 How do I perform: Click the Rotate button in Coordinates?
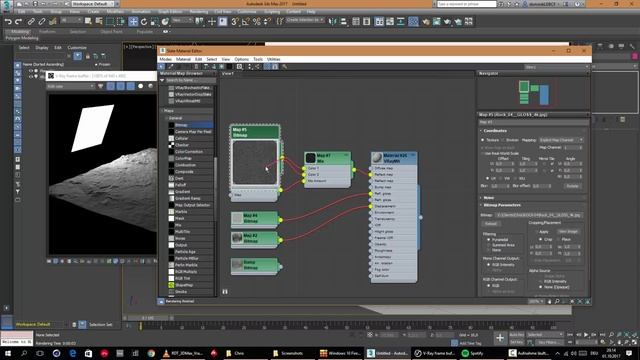[x=572, y=186]
